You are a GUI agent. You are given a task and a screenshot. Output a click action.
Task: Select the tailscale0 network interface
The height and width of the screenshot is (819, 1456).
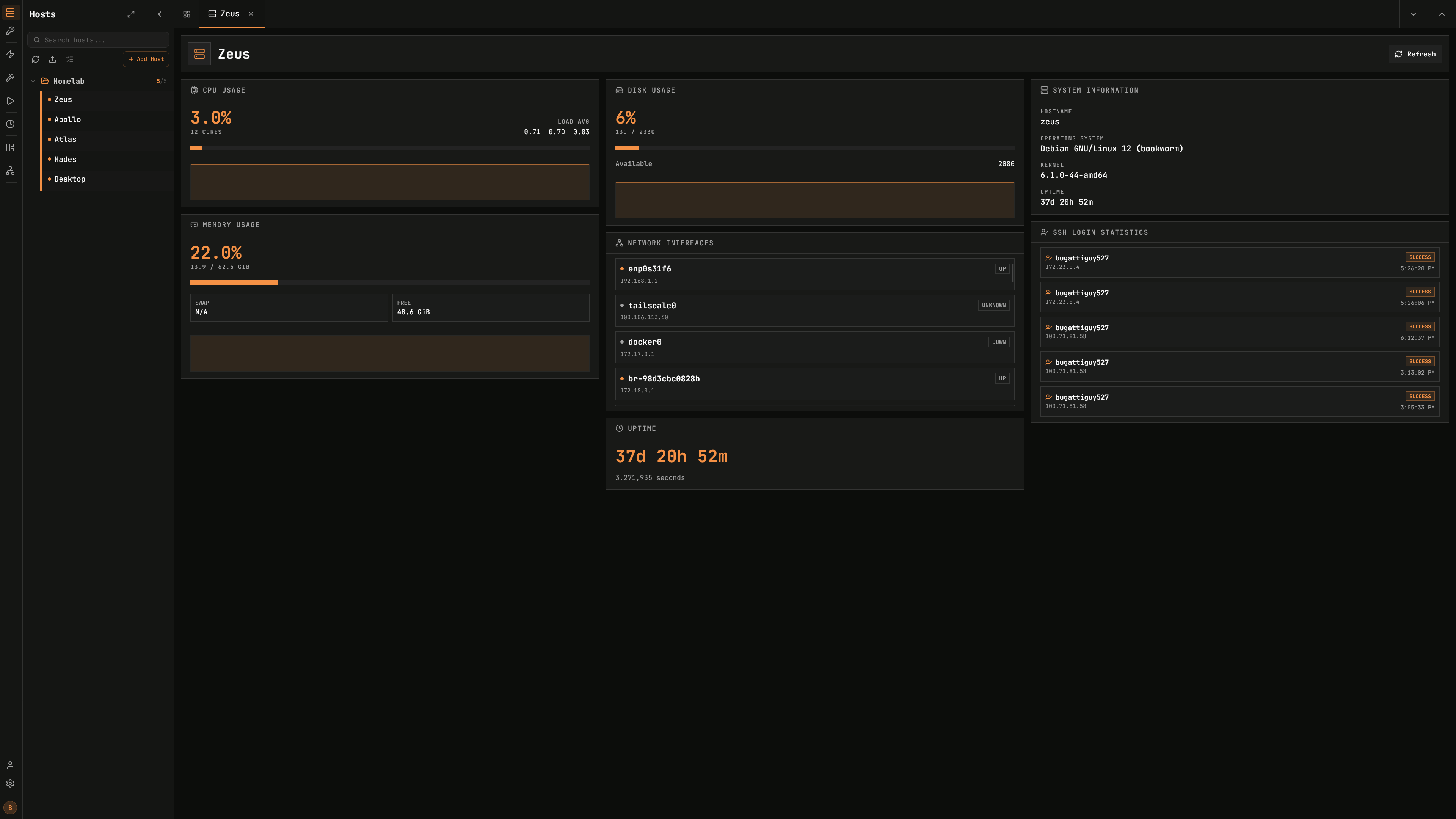pos(815,311)
